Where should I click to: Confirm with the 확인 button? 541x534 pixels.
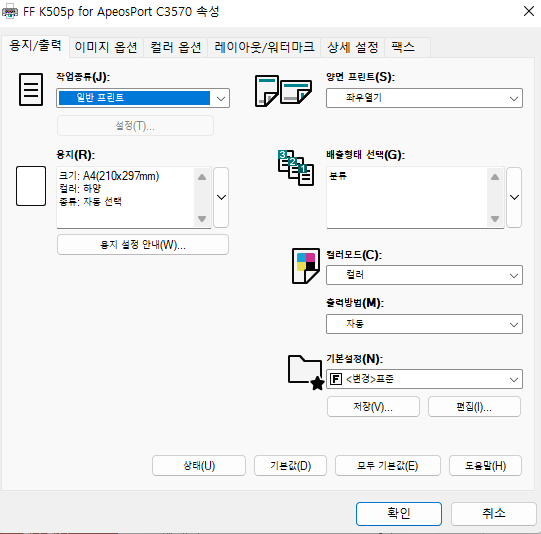[399, 514]
